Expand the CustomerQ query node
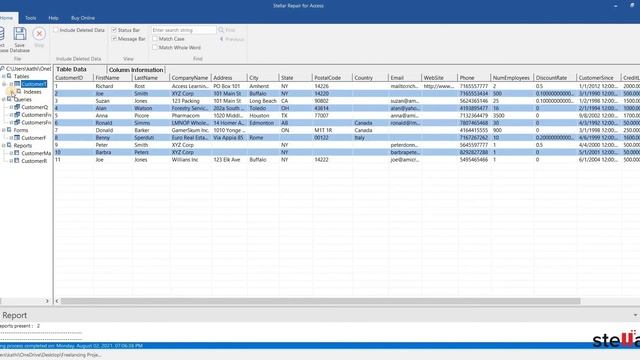This screenshot has width=640, height=360. coord(11,107)
